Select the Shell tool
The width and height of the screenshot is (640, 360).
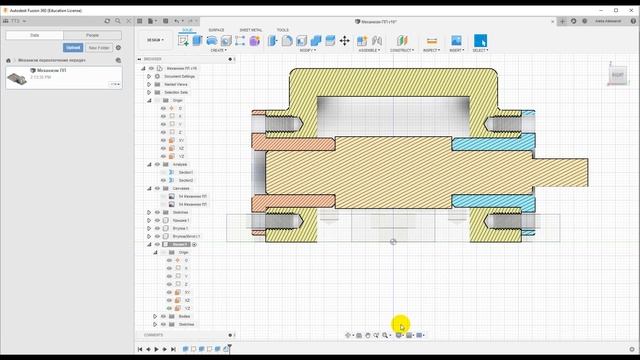pyautogui.click(x=301, y=40)
